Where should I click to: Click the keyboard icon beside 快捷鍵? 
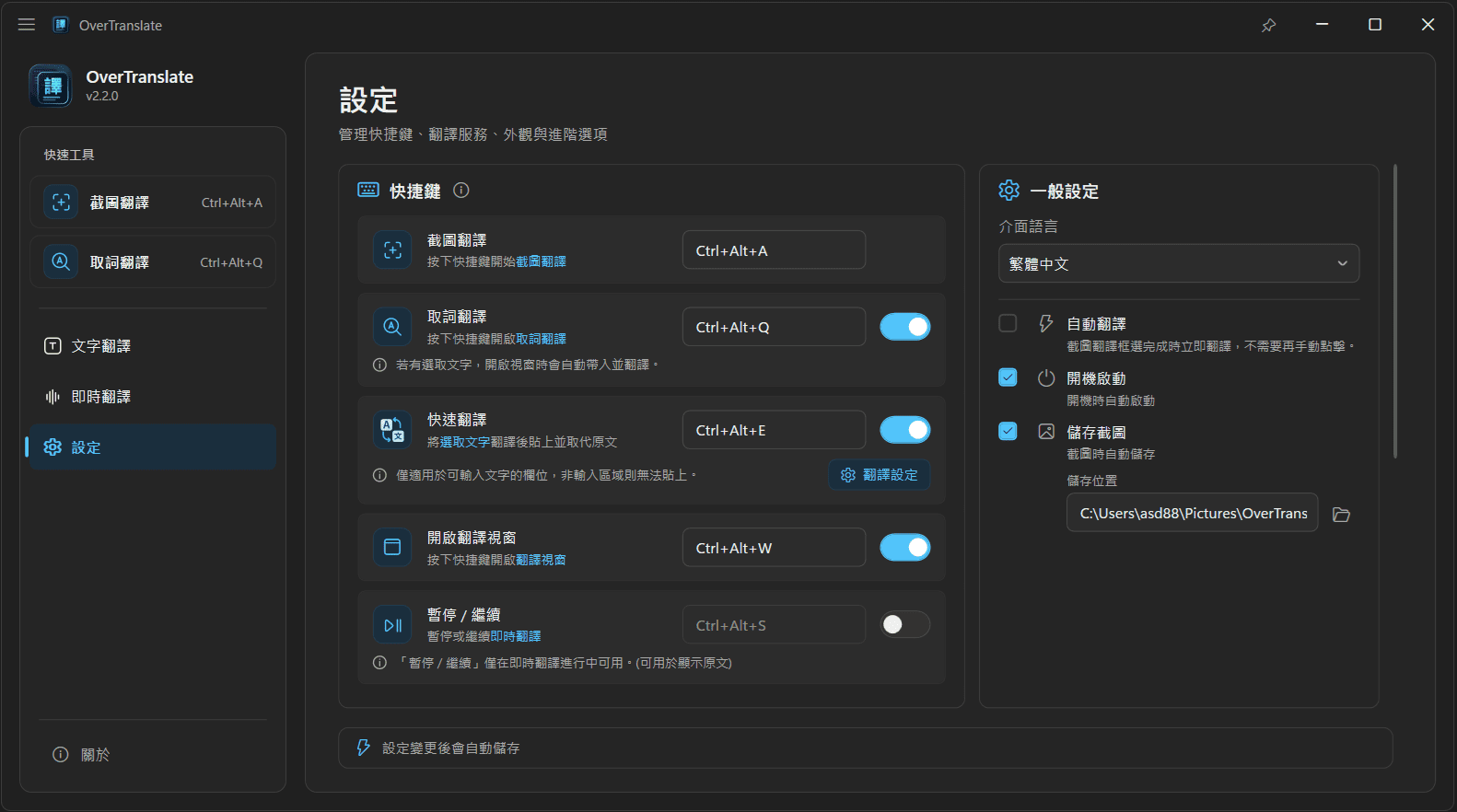368,190
